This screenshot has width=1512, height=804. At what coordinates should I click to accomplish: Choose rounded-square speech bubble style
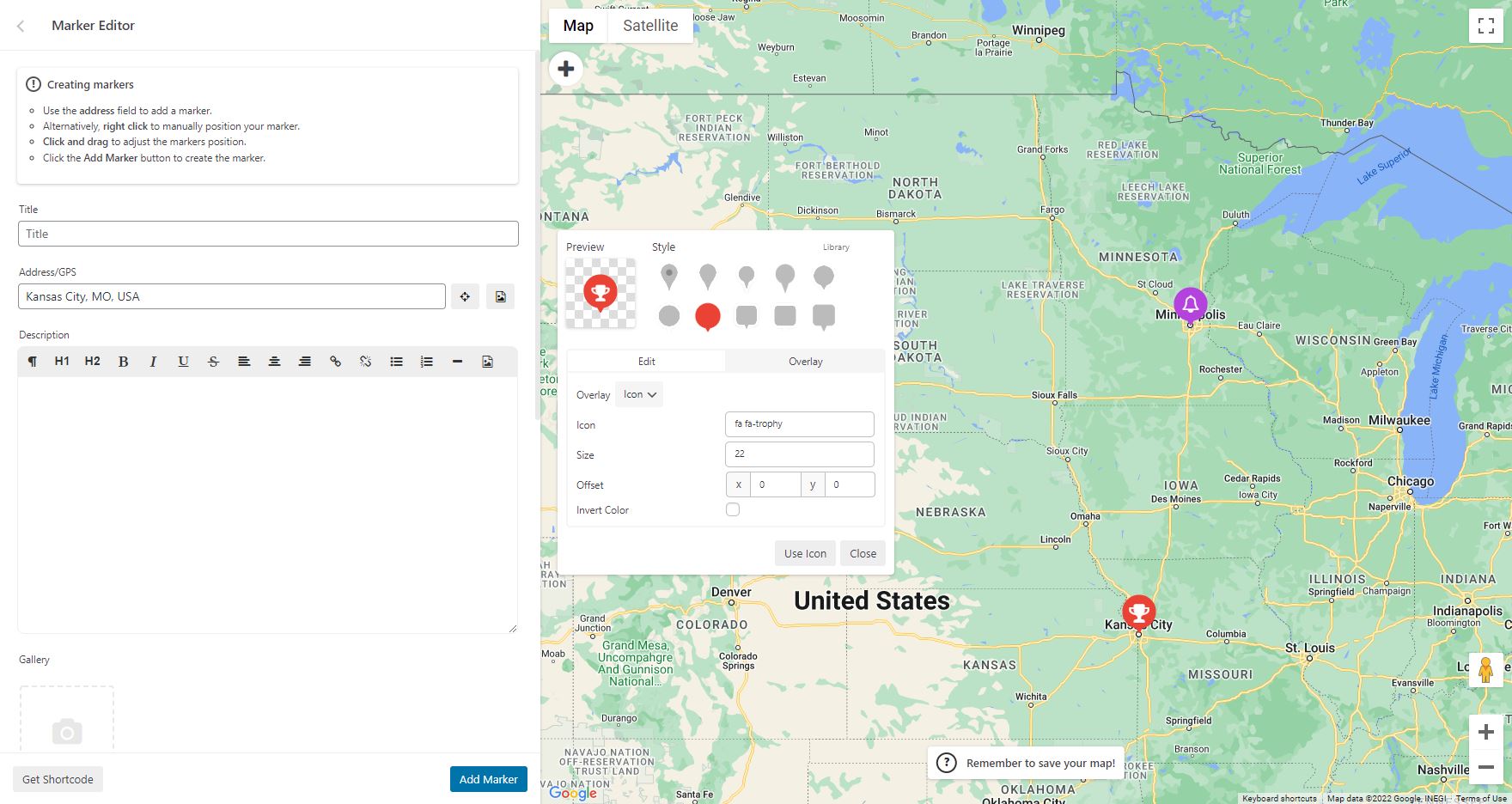747,317
